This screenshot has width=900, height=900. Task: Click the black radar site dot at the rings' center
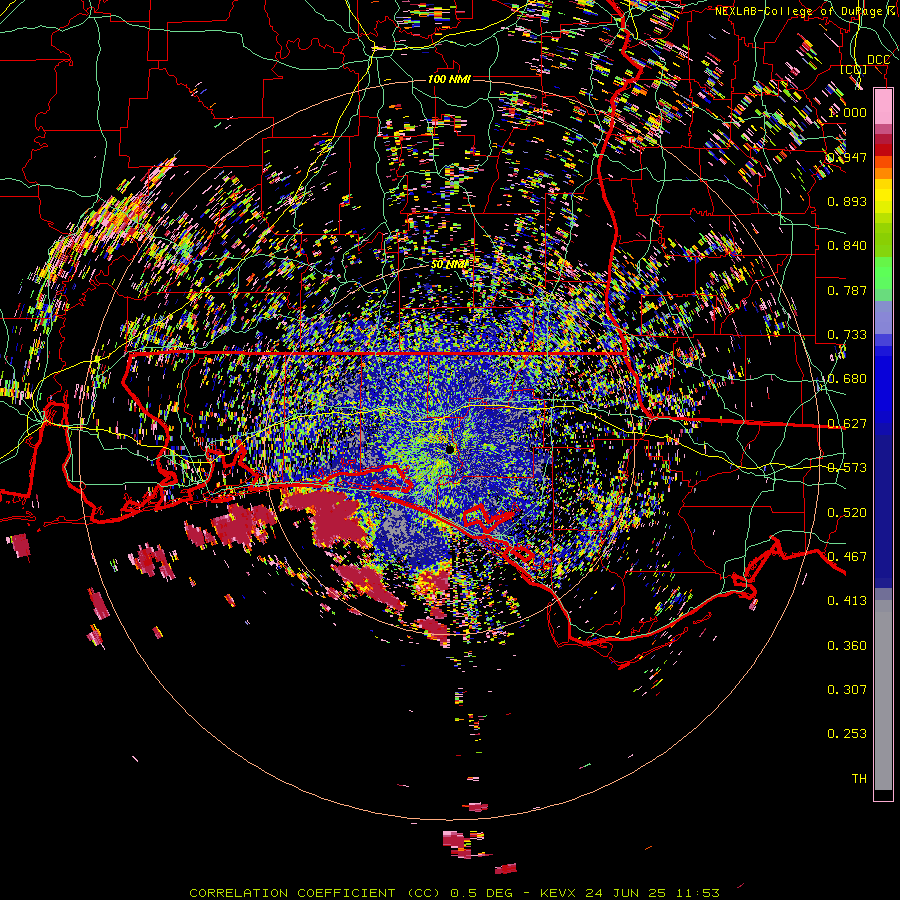[x=450, y=449]
